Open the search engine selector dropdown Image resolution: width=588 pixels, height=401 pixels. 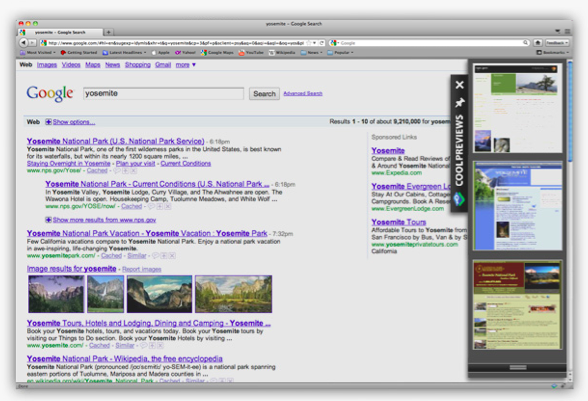tap(333, 43)
